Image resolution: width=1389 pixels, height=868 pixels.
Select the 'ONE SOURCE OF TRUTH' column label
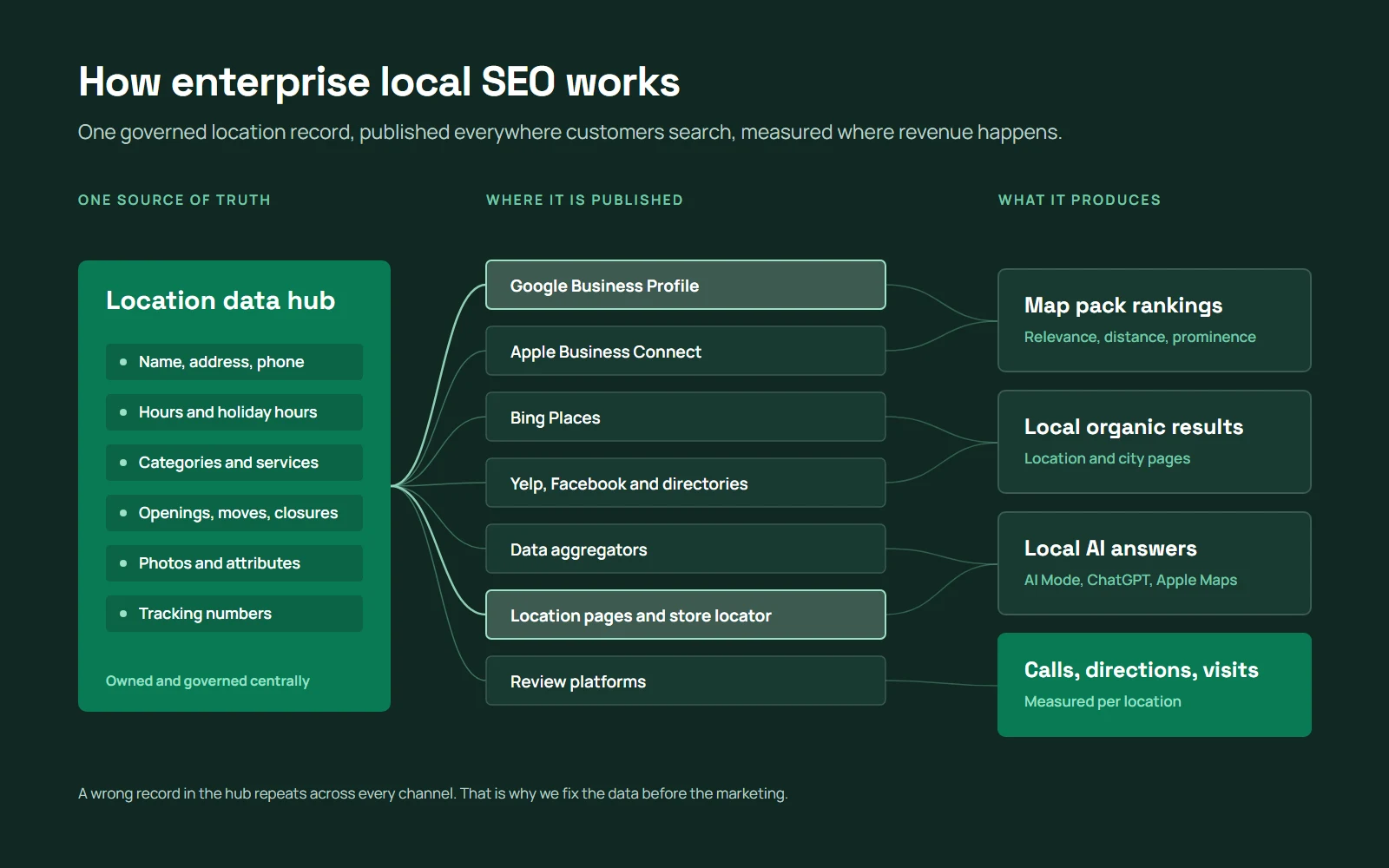click(174, 200)
